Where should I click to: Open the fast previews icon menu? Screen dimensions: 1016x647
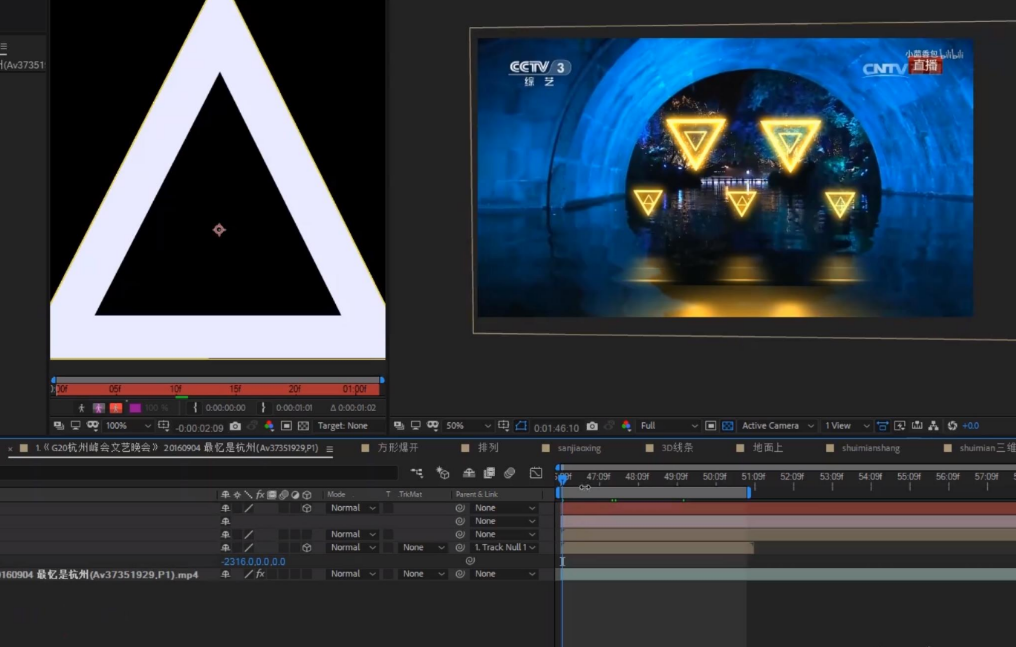900,426
